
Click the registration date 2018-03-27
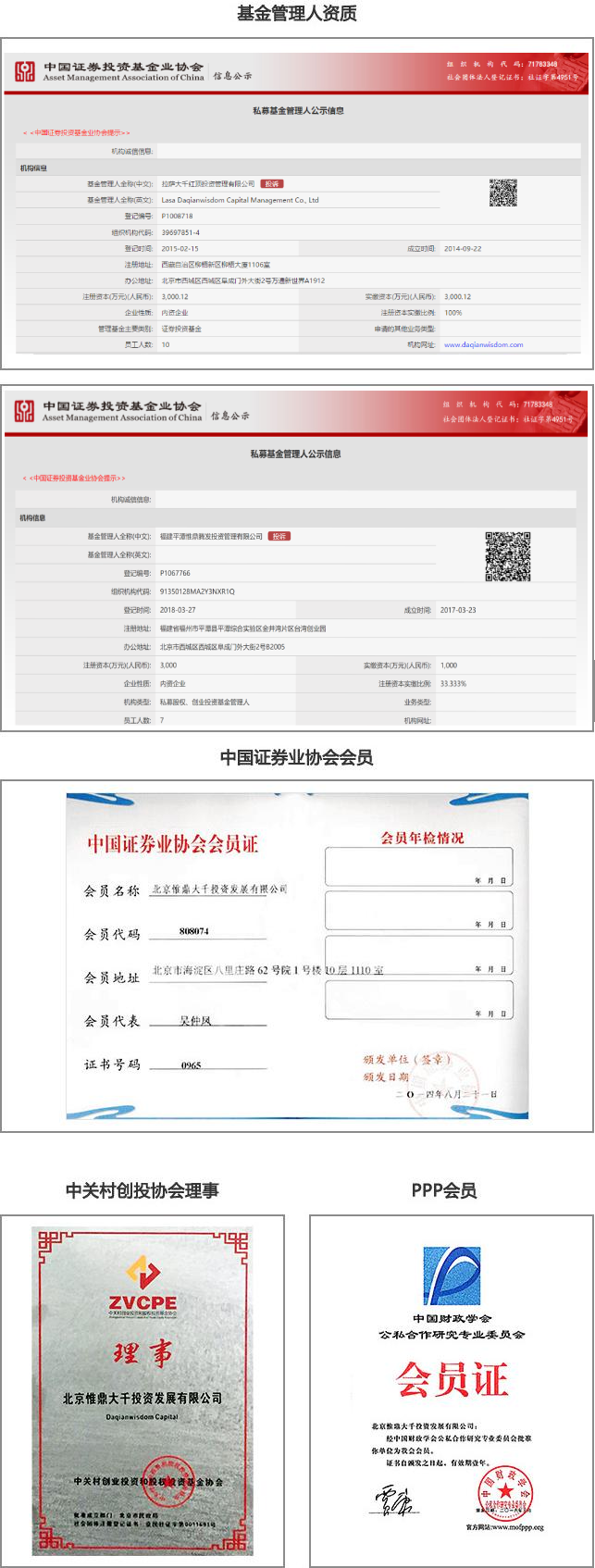pos(178,610)
